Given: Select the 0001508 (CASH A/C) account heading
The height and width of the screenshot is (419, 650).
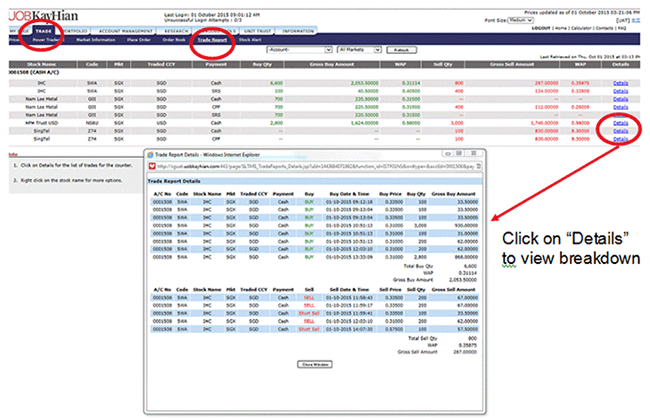Looking at the screenshot, I should click(x=34, y=73).
